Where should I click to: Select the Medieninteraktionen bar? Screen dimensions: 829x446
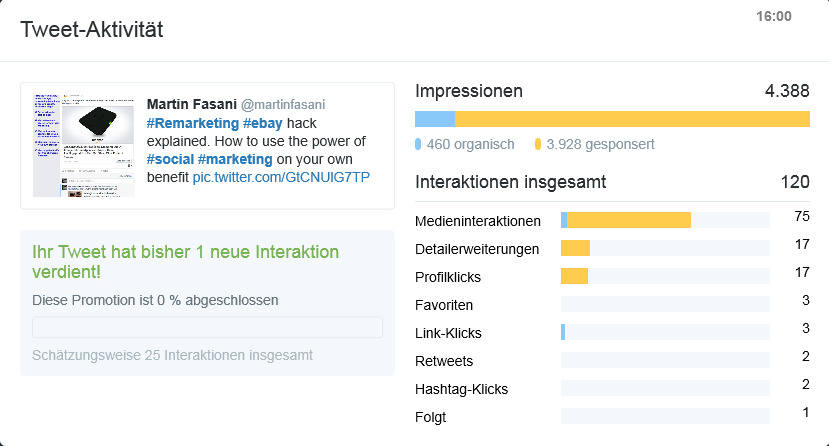tap(628, 220)
